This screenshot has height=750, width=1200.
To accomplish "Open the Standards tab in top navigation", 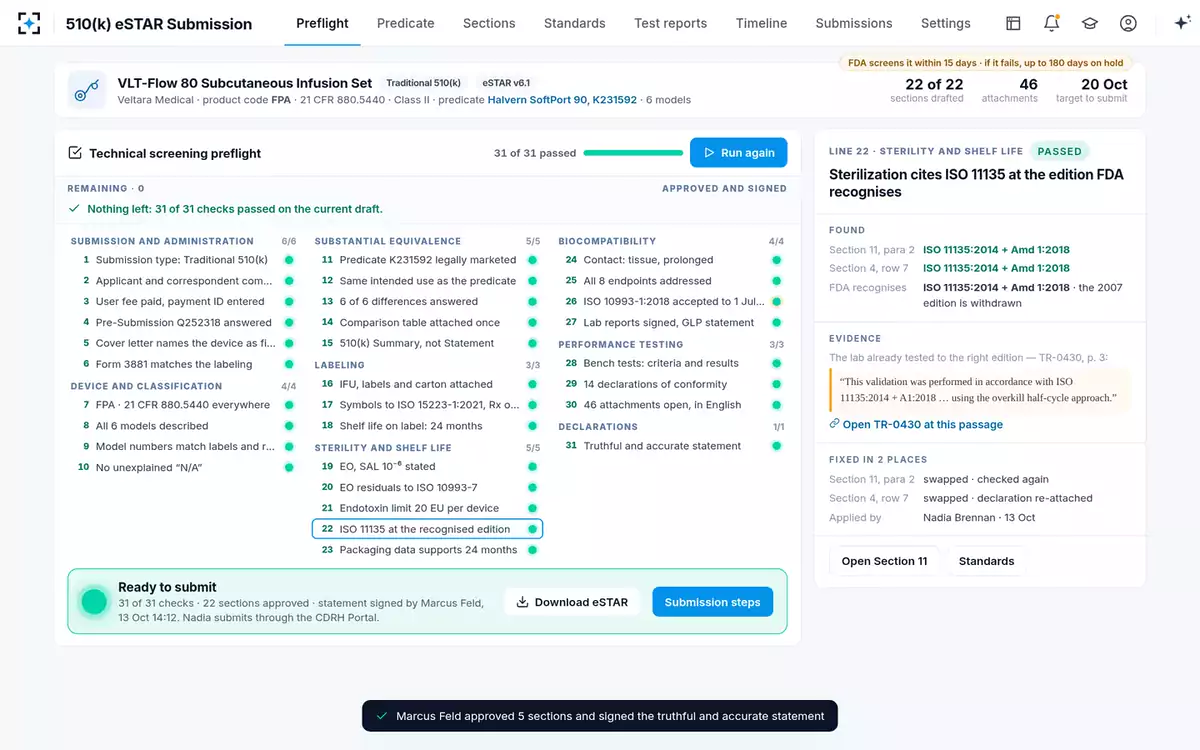I will [x=575, y=23].
